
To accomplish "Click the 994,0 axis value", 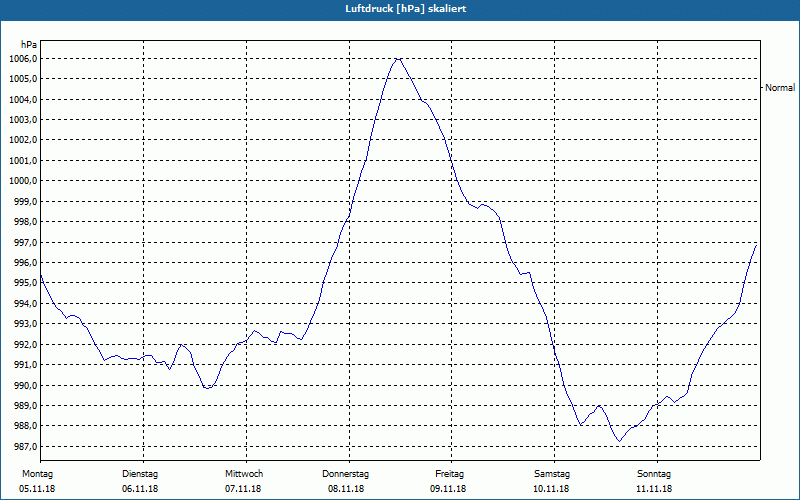I will [x=25, y=304].
